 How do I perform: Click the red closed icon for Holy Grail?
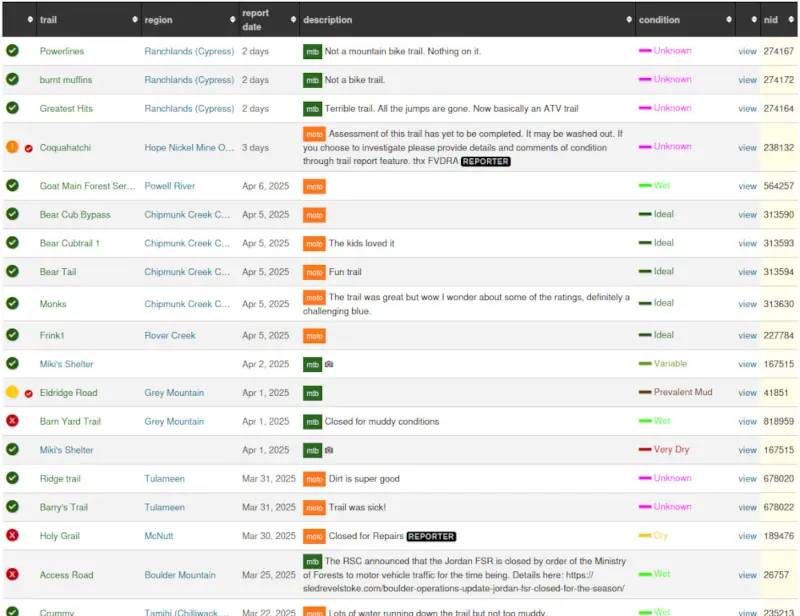(12, 536)
